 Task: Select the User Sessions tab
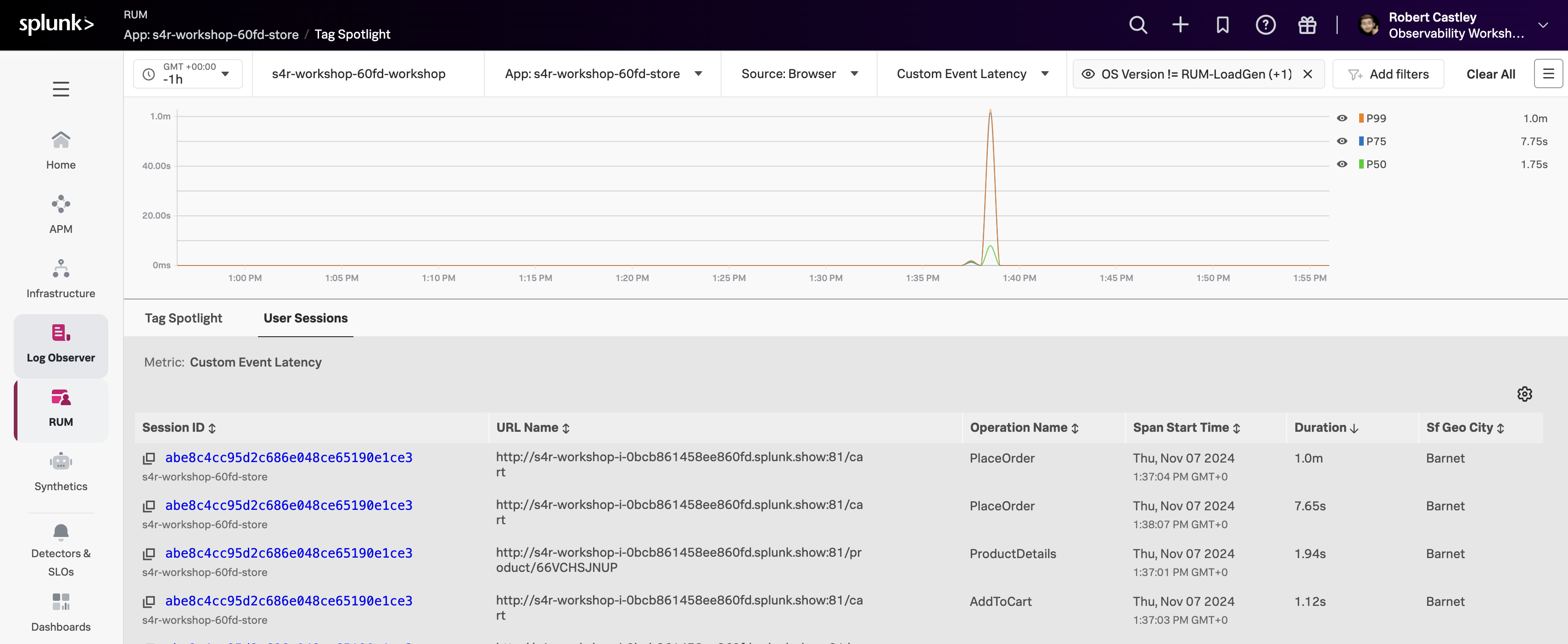[306, 318]
